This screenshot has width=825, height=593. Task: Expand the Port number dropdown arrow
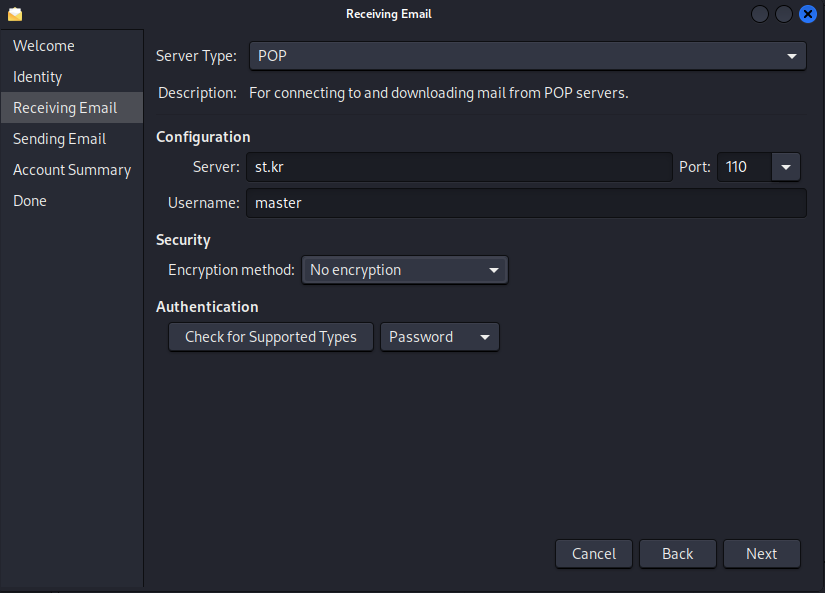[x=786, y=167]
